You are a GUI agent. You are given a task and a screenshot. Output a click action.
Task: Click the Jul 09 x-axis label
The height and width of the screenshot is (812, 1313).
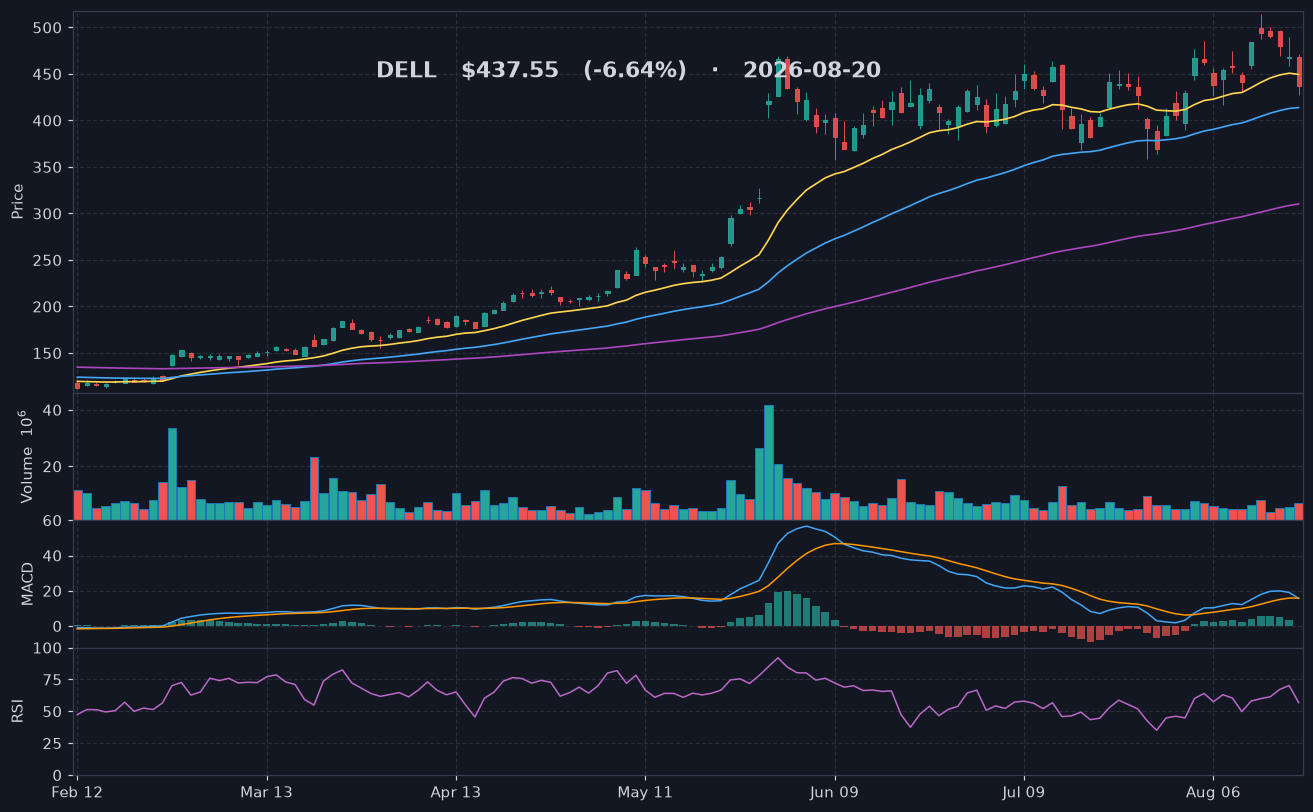click(x=1024, y=792)
